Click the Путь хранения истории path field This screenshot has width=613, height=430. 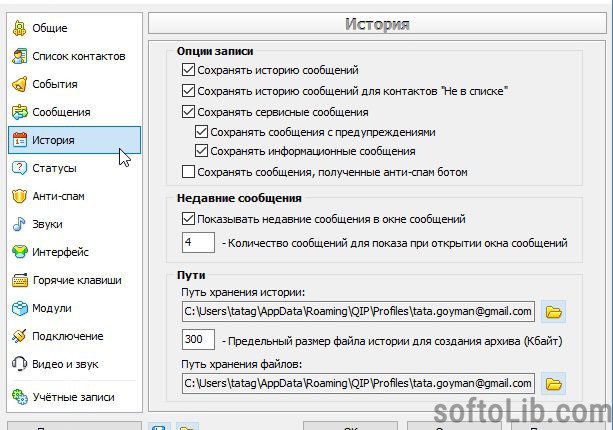(358, 312)
